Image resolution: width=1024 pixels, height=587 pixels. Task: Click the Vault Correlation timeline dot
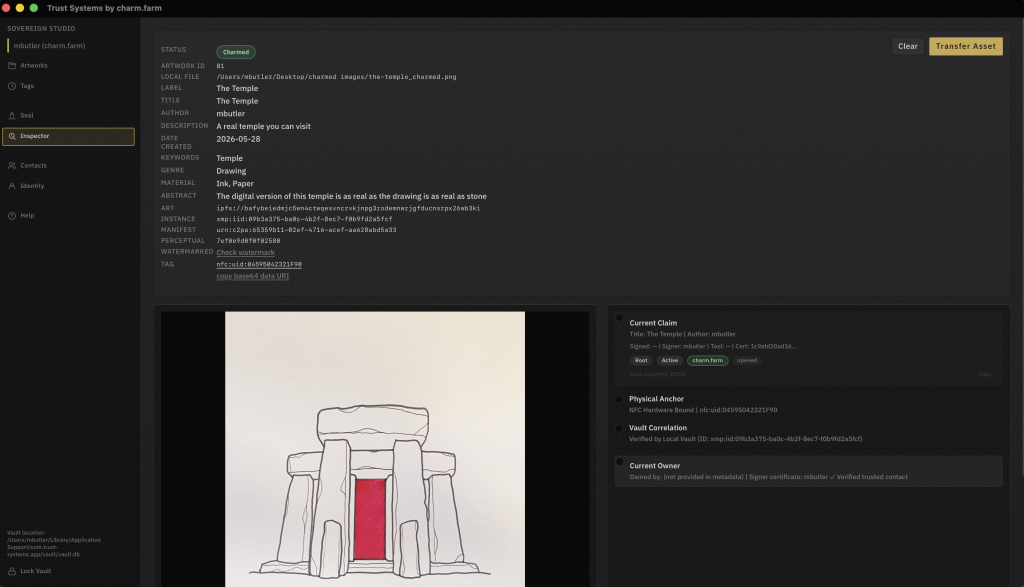619,428
